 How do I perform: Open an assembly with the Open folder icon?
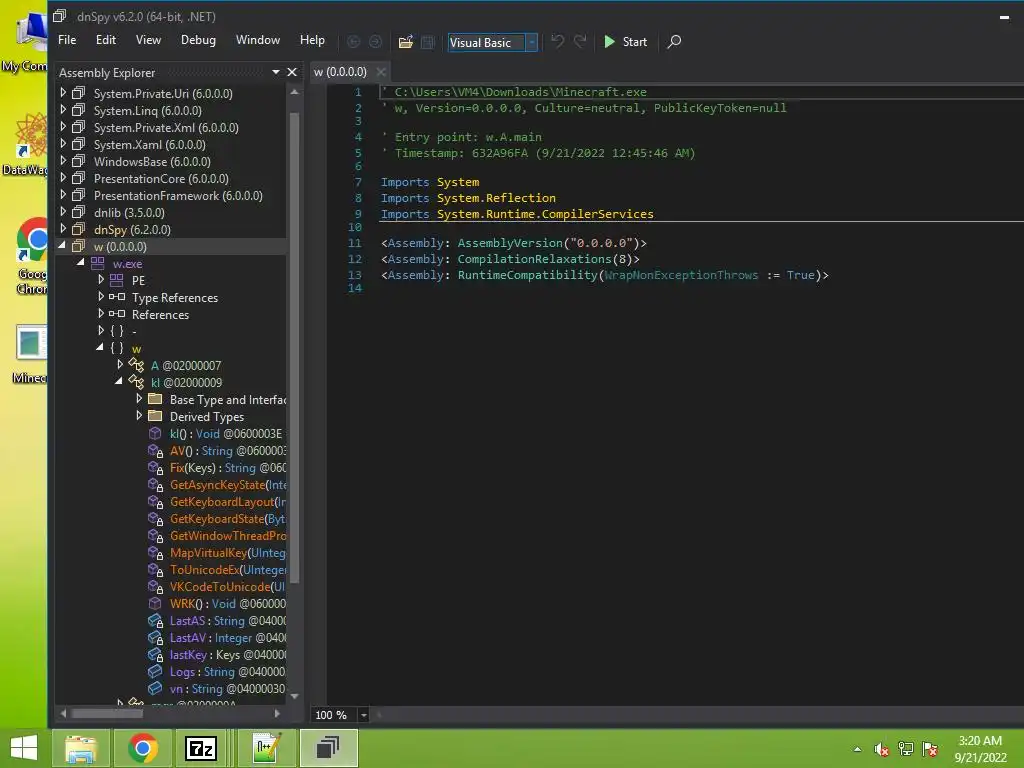tap(406, 42)
